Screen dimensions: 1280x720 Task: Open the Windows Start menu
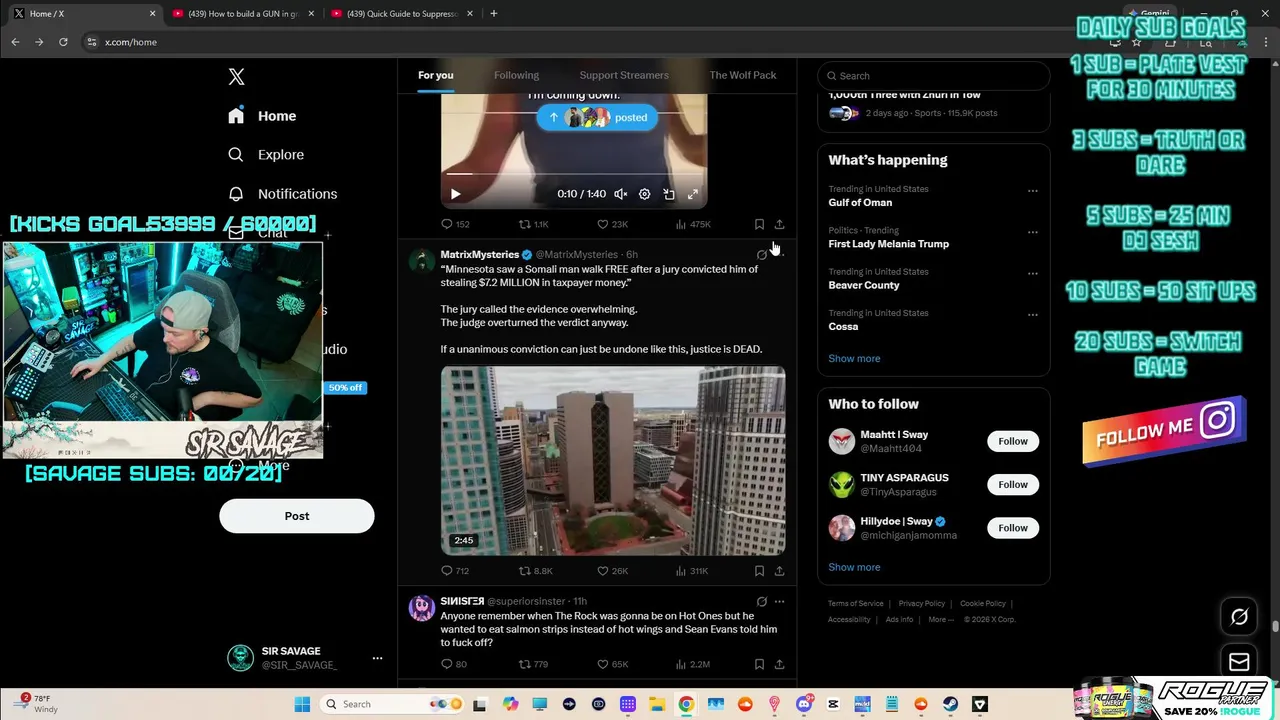(302, 704)
